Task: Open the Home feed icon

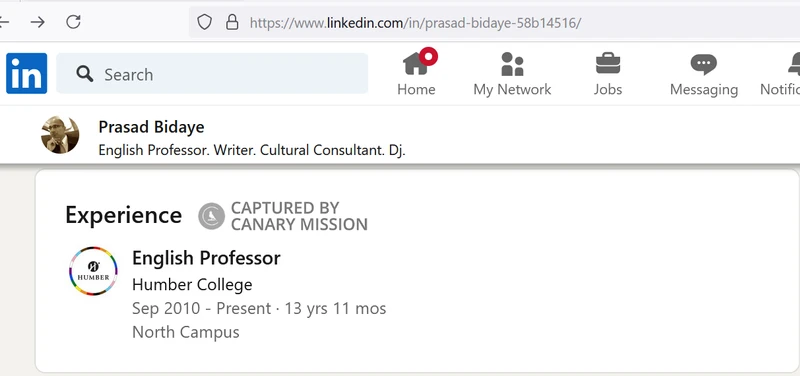Action: [416, 64]
